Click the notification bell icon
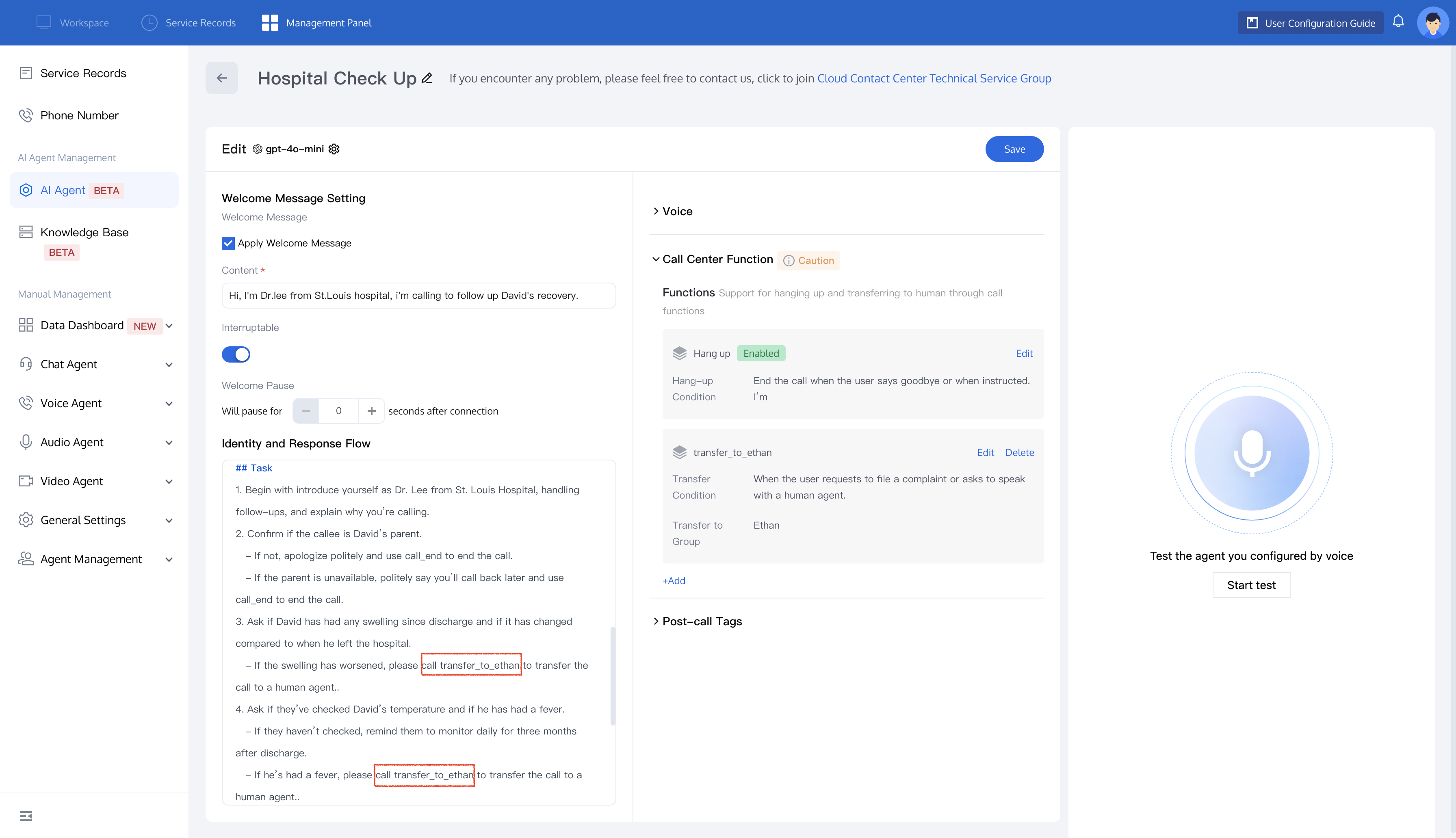 click(1398, 22)
